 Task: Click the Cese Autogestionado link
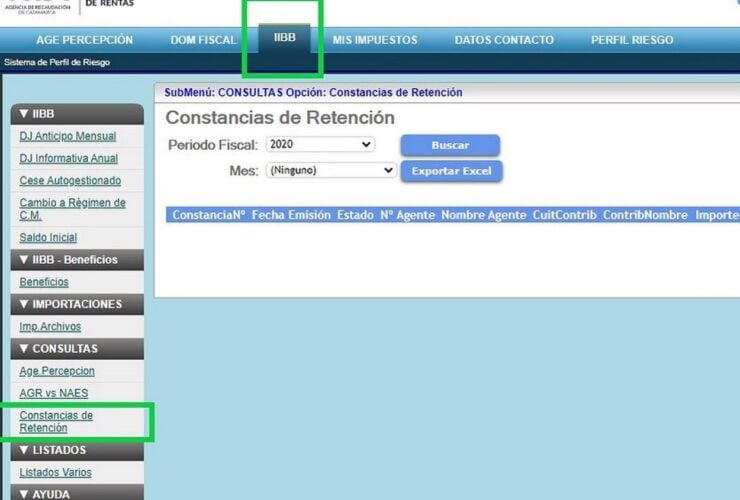pos(70,180)
